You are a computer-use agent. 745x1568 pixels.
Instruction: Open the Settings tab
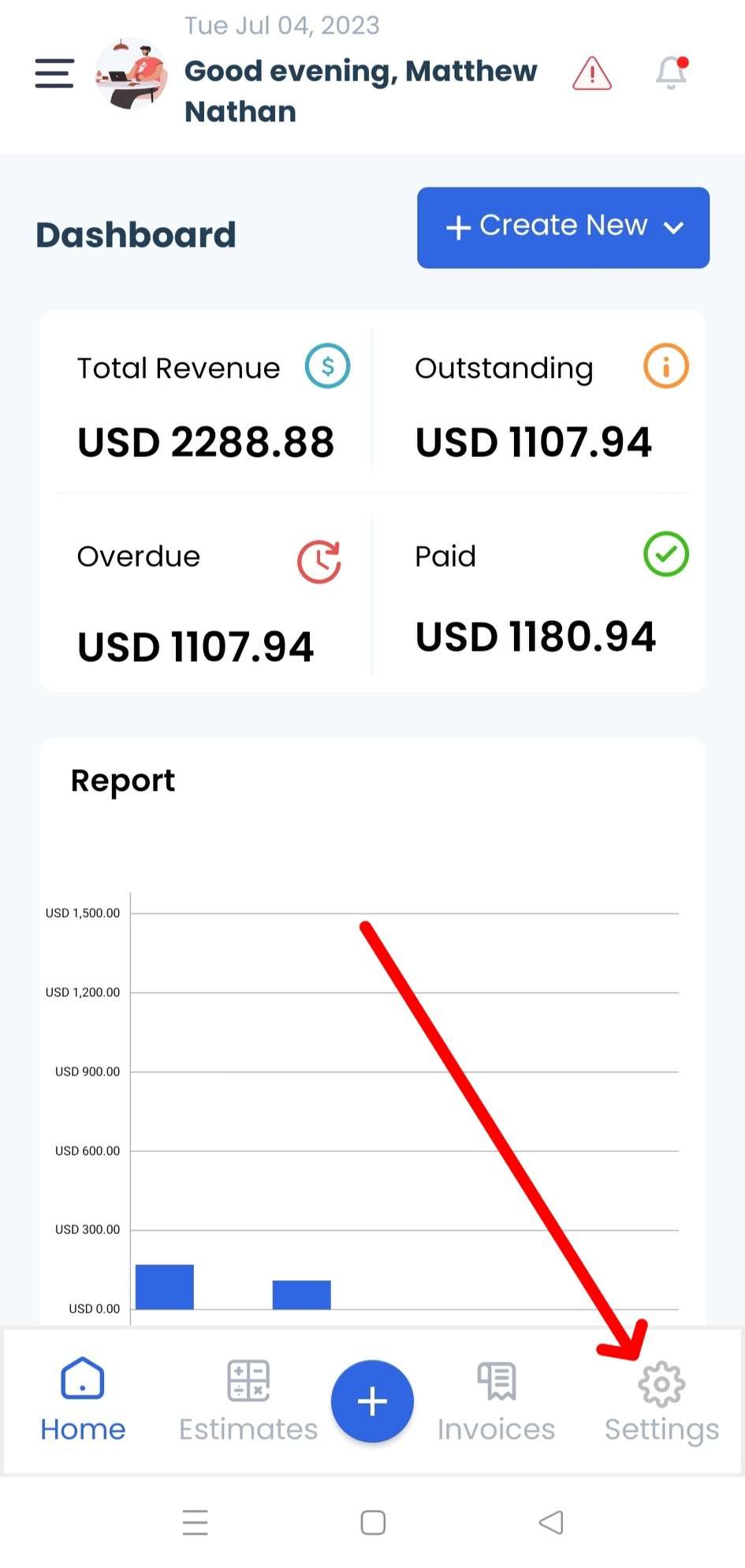pos(661,1399)
